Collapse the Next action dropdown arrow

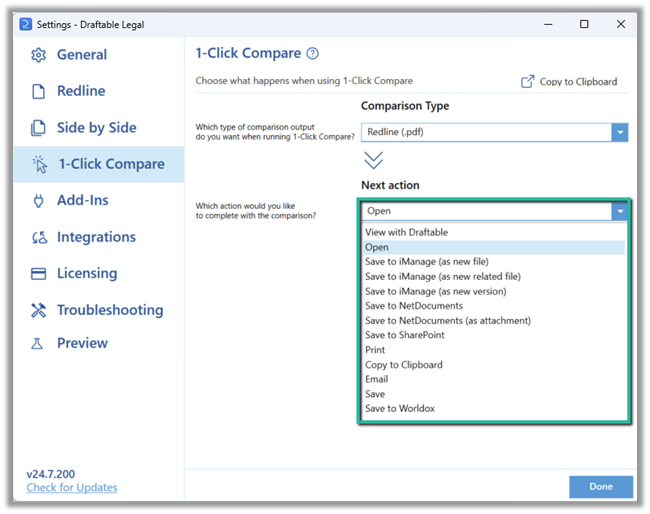620,211
